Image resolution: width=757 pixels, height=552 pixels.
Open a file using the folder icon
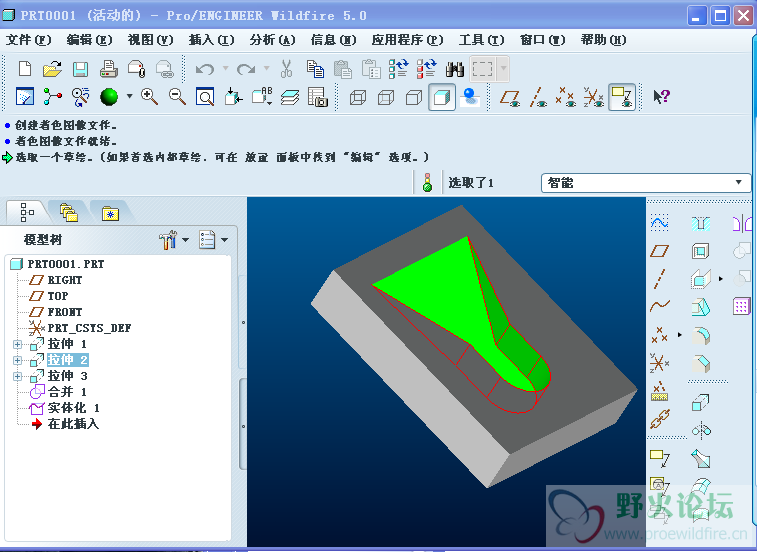(x=52, y=69)
